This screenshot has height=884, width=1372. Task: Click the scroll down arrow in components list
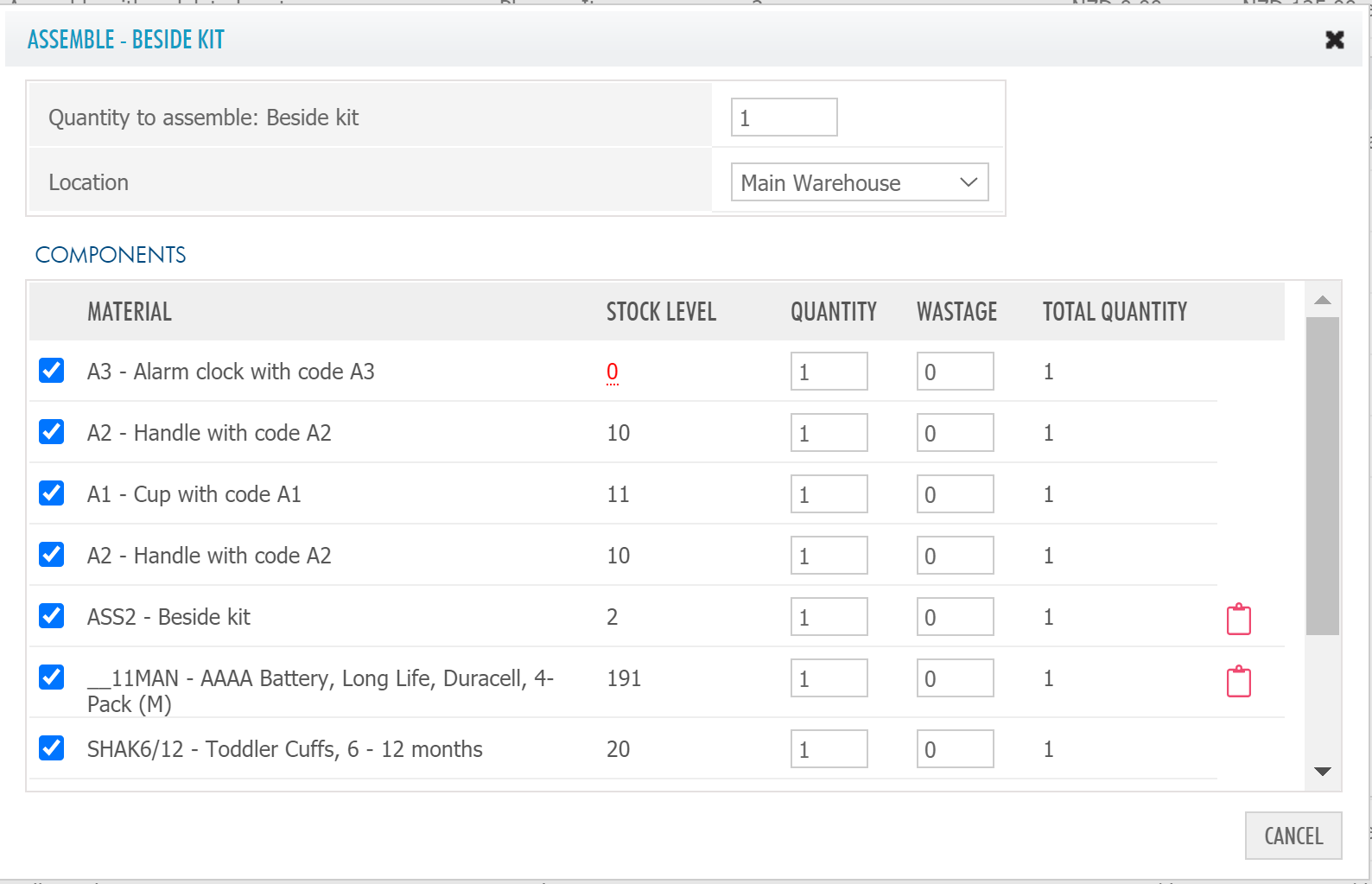click(x=1322, y=771)
